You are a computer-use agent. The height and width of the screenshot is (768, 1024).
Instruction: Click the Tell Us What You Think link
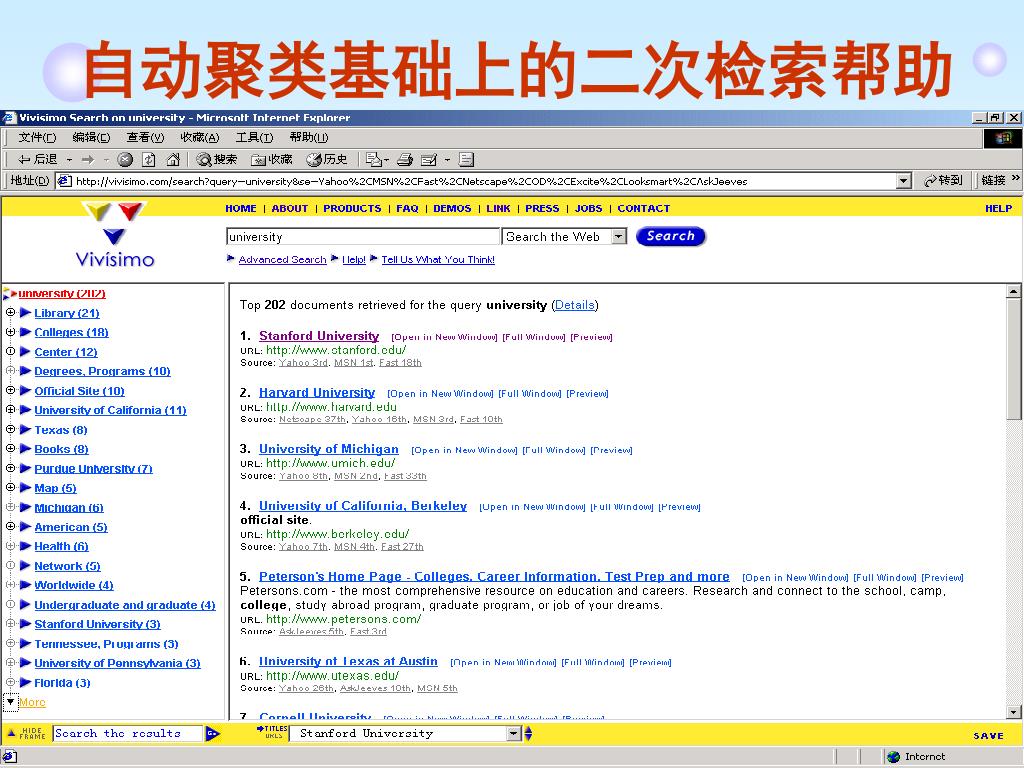tap(438, 259)
